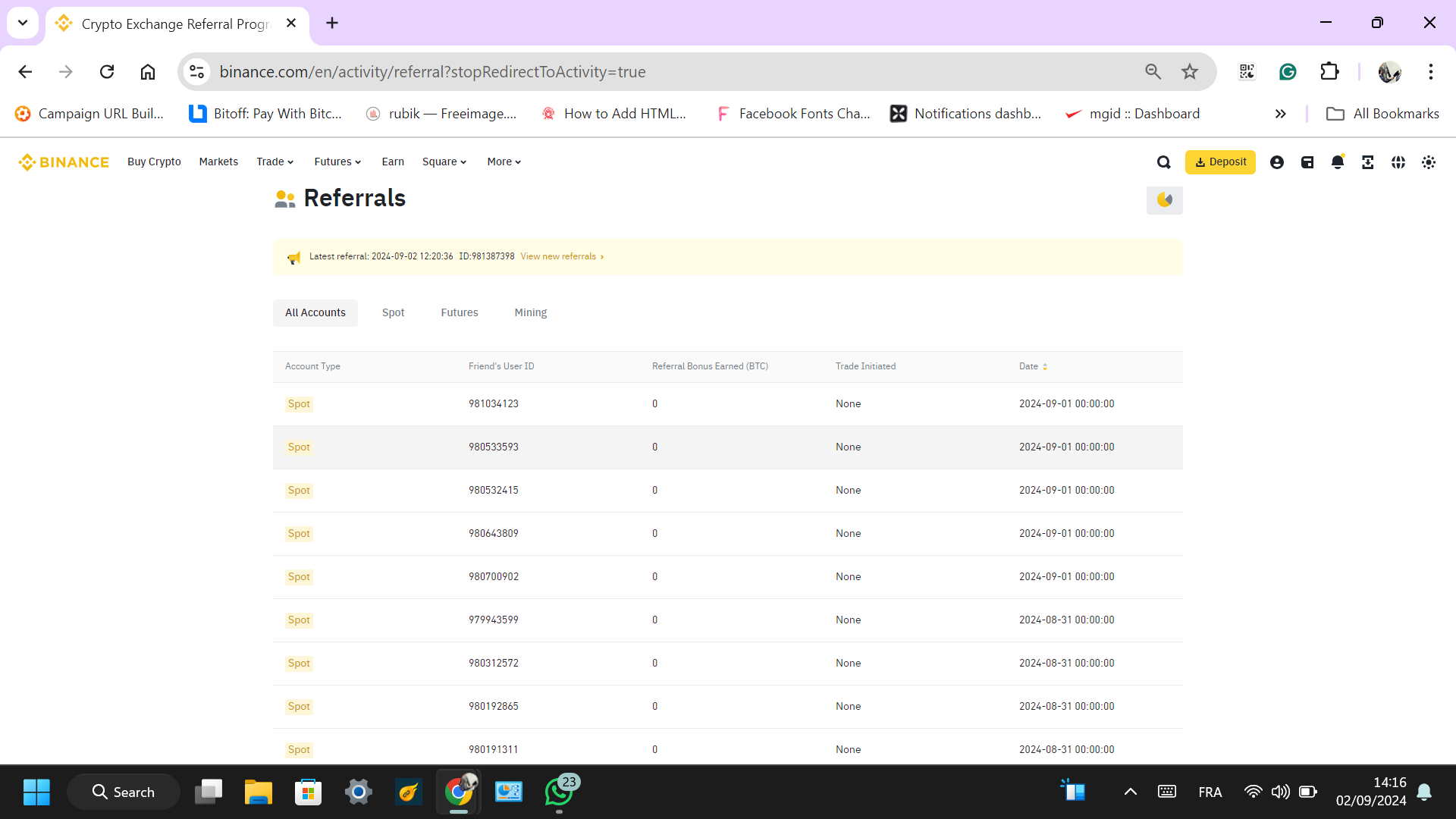The image size is (1456, 819).
Task: Toggle the light/dark theme sun icon
Action: click(x=1429, y=162)
